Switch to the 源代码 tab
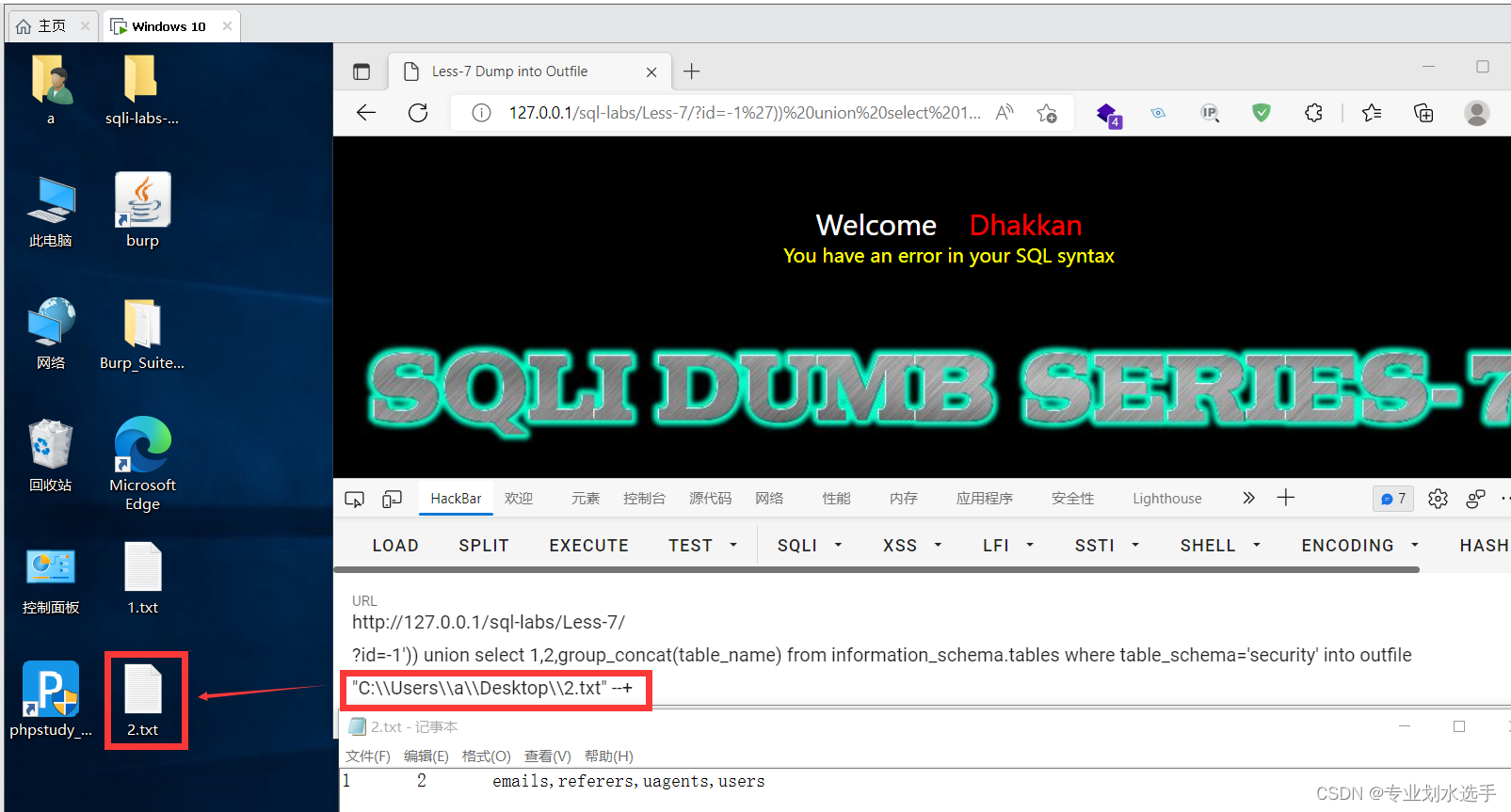1511x812 pixels. pos(710,499)
